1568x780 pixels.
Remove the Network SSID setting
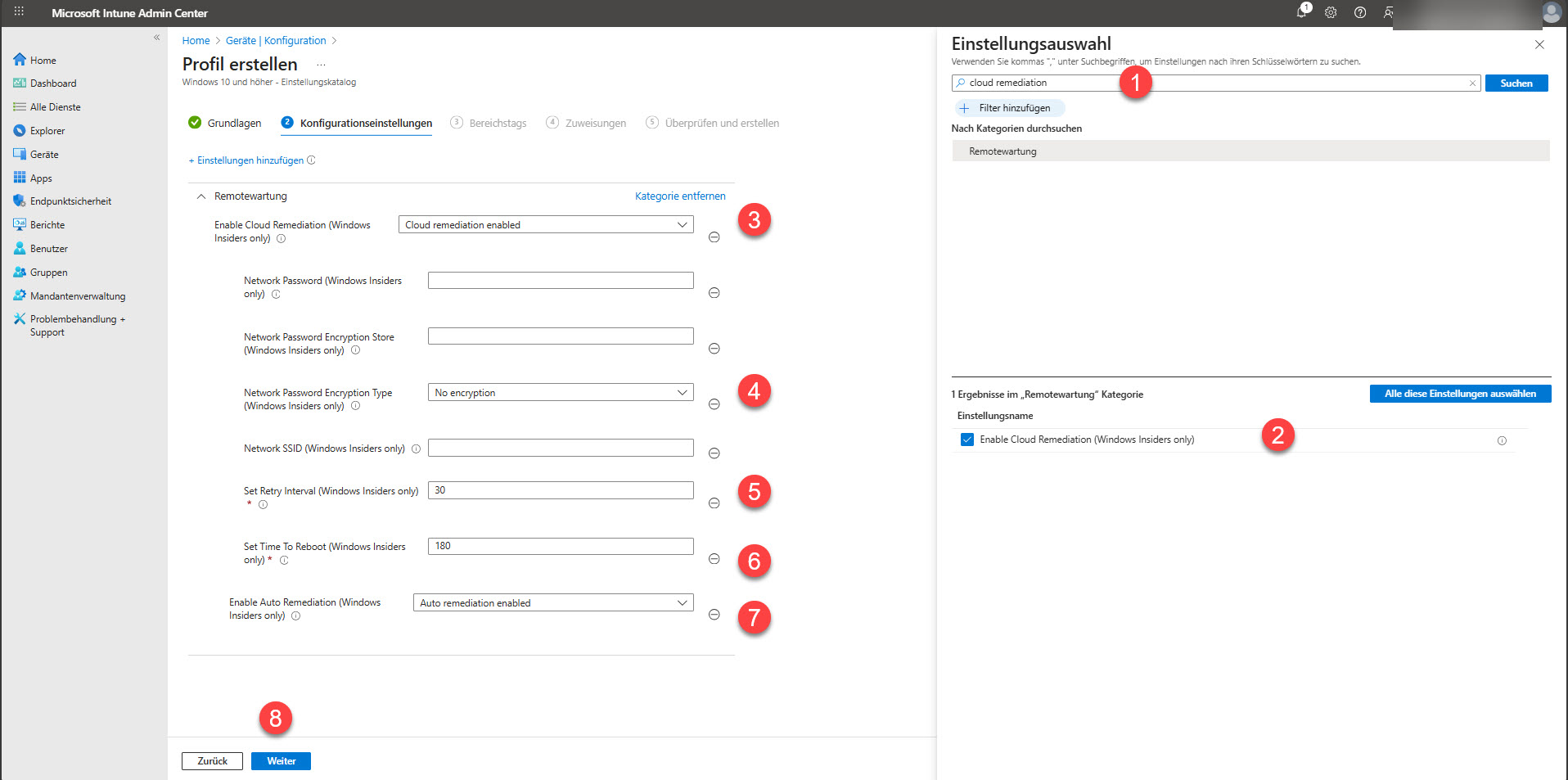click(x=714, y=453)
